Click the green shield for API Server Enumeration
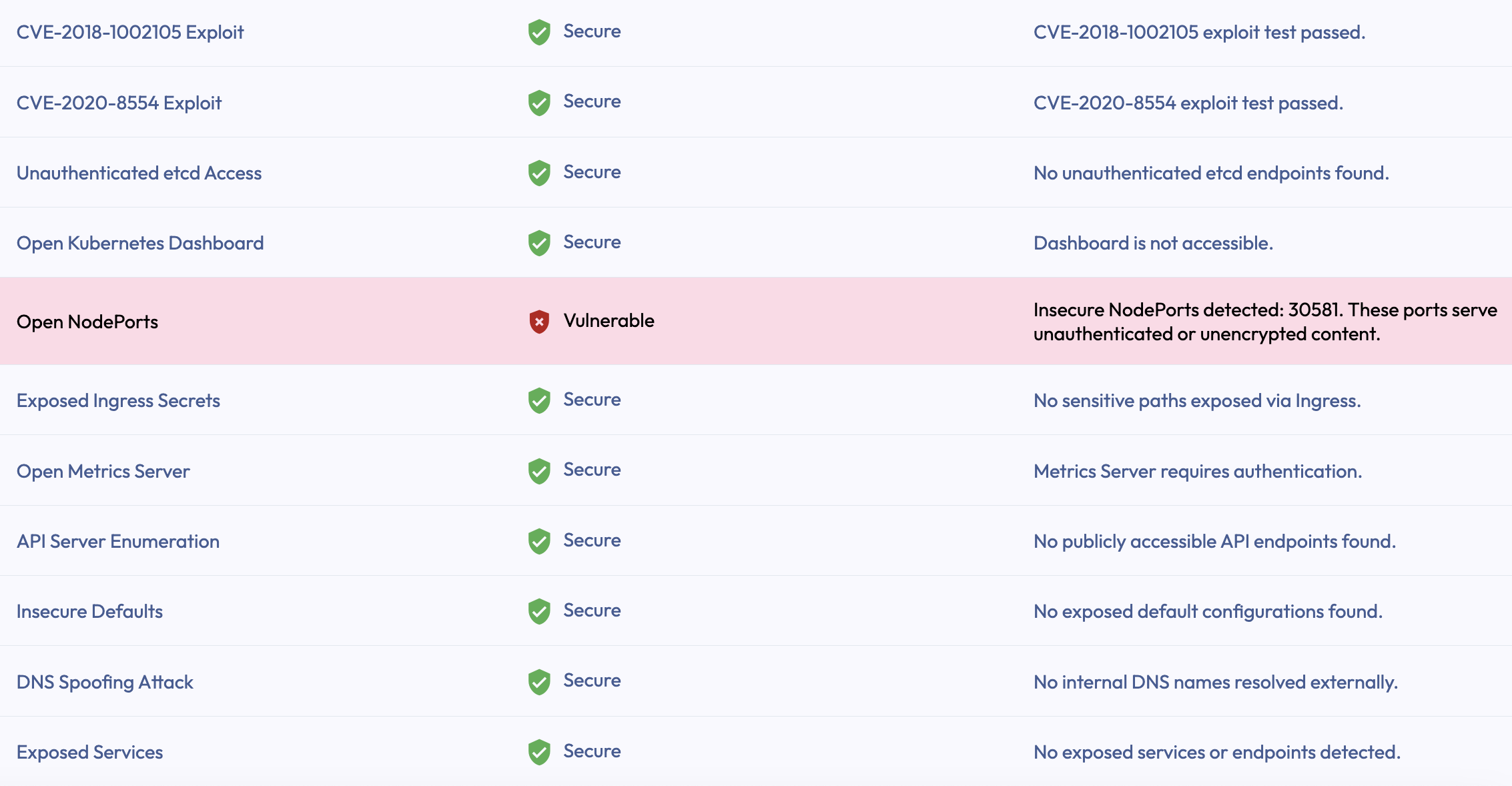Viewport: 1512px width, 786px height. click(x=539, y=541)
